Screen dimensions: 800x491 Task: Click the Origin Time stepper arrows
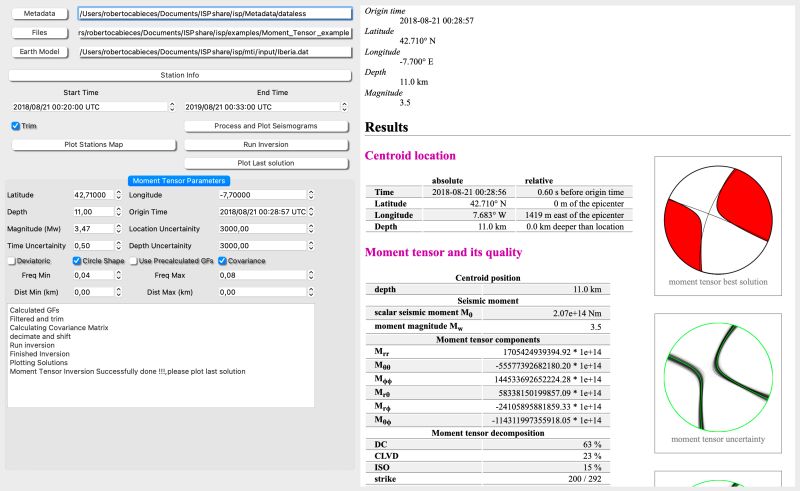311,211
